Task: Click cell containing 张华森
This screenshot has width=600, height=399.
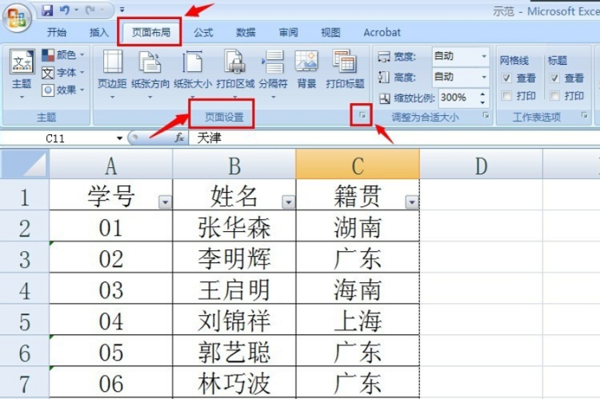Action: (234, 226)
